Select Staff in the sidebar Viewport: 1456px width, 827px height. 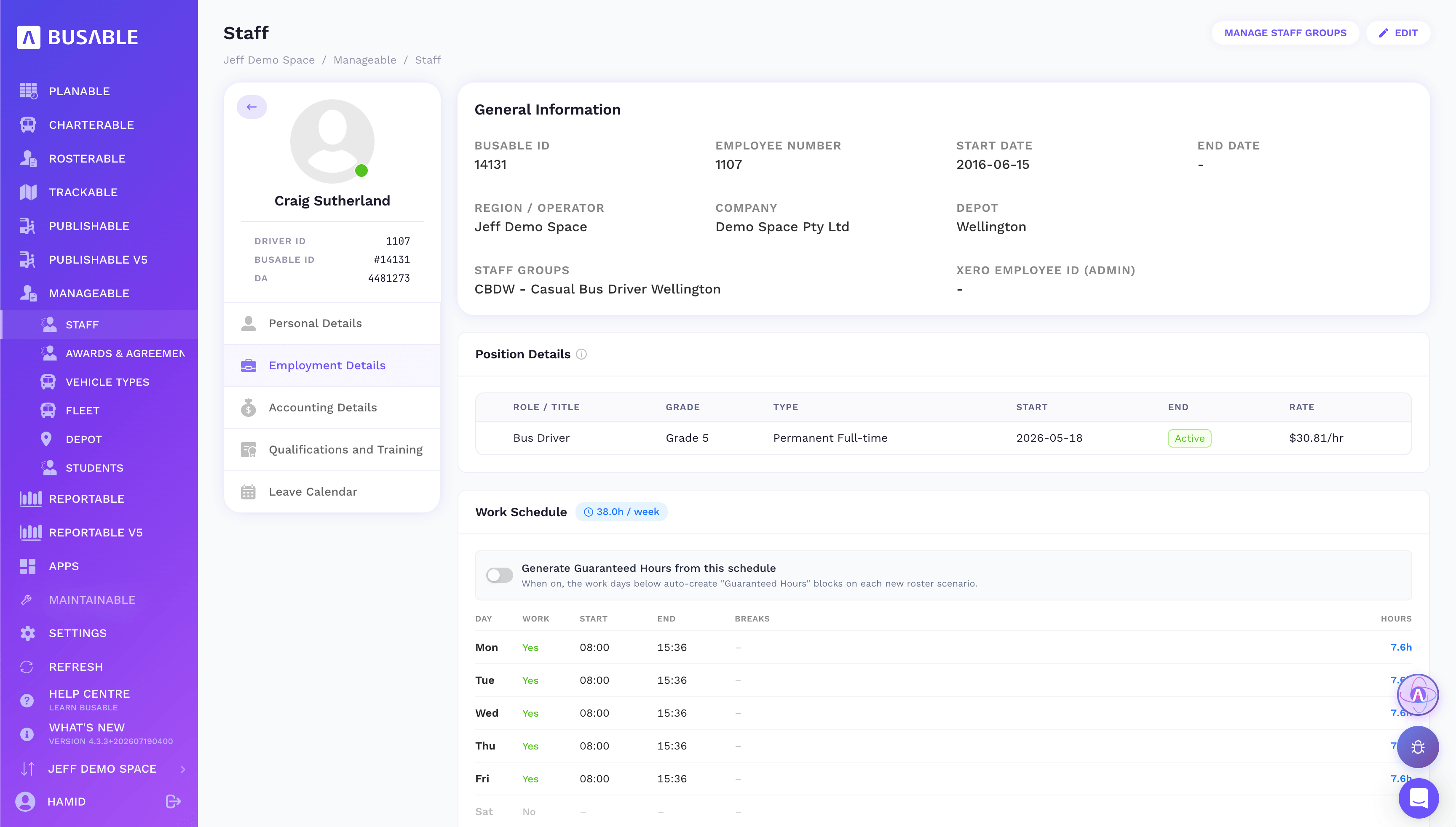pyautogui.click(x=99, y=325)
